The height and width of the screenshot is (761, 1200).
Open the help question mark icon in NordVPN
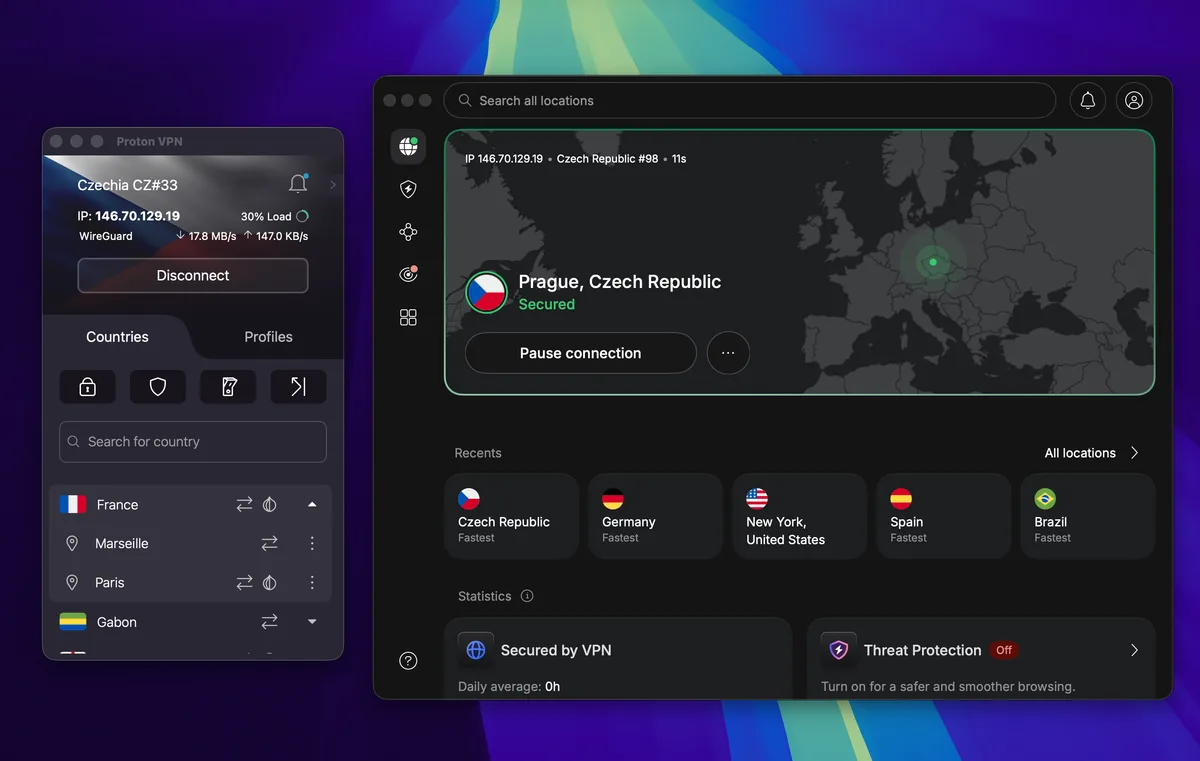click(408, 661)
